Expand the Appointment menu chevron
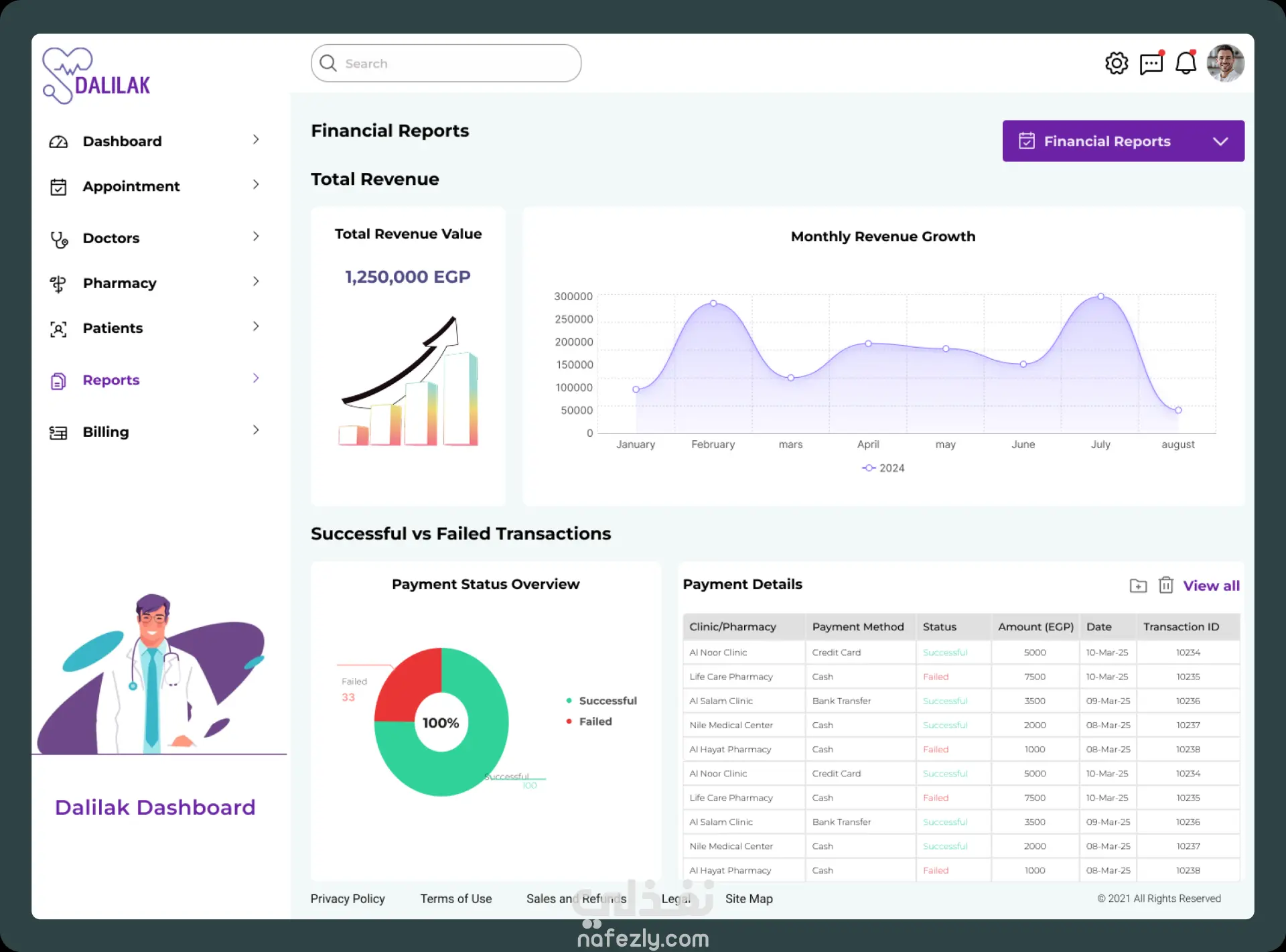Viewport: 1286px width, 952px height. click(256, 184)
